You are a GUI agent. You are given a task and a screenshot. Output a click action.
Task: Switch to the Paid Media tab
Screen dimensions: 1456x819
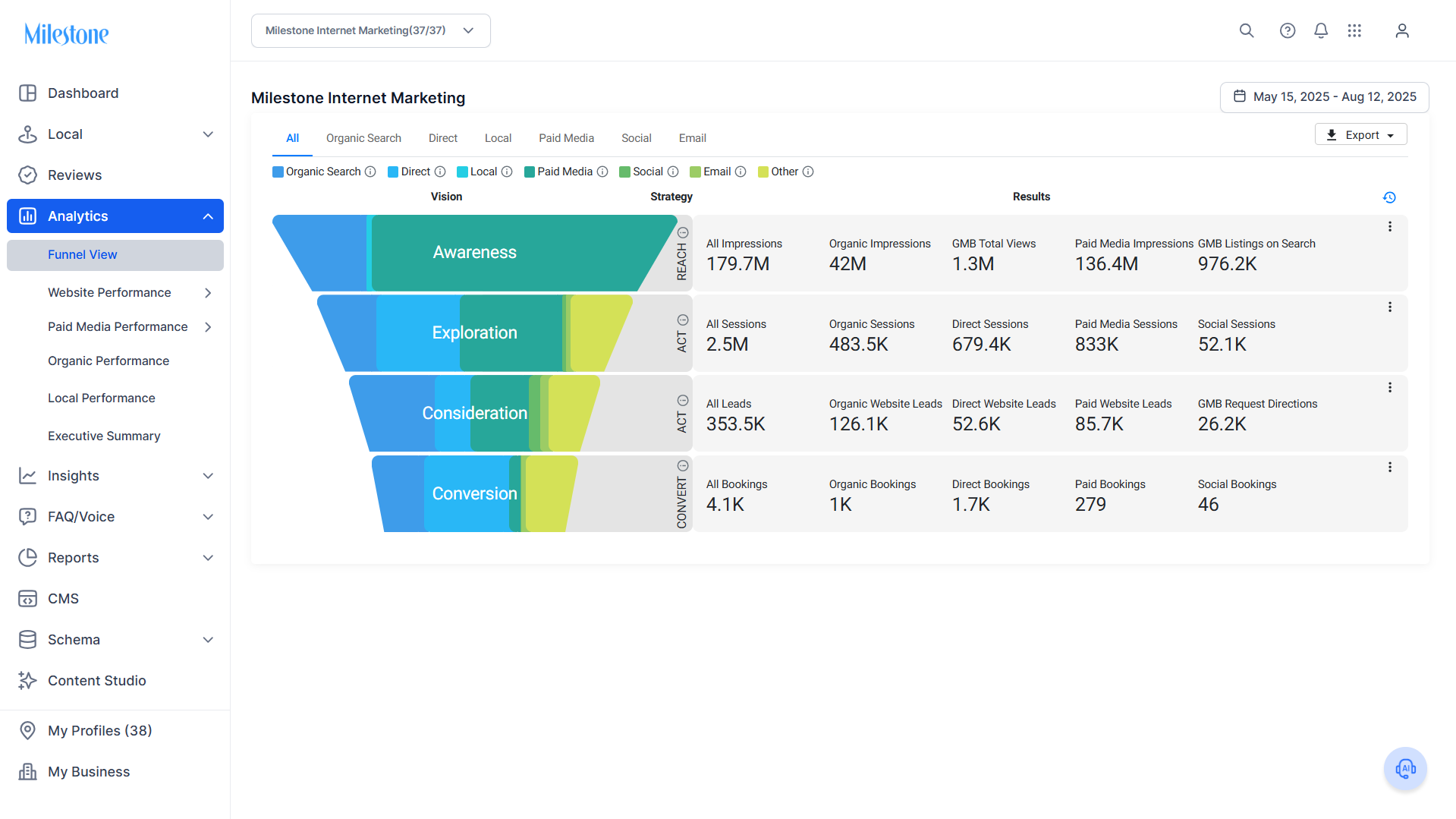coord(566,138)
